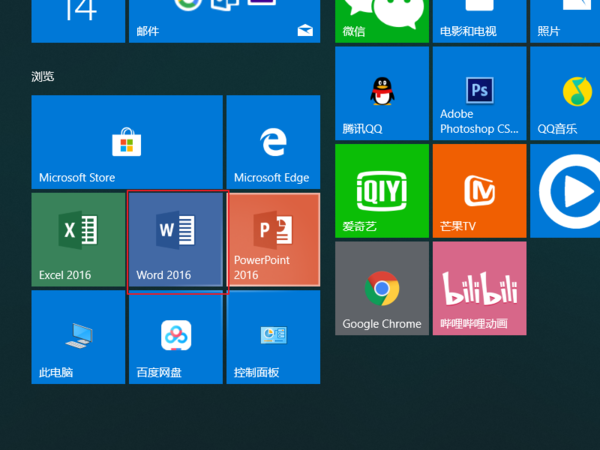Viewport: 600px width, 450px height.
Task: Launch QQ音乐 tile
Action: point(565,93)
